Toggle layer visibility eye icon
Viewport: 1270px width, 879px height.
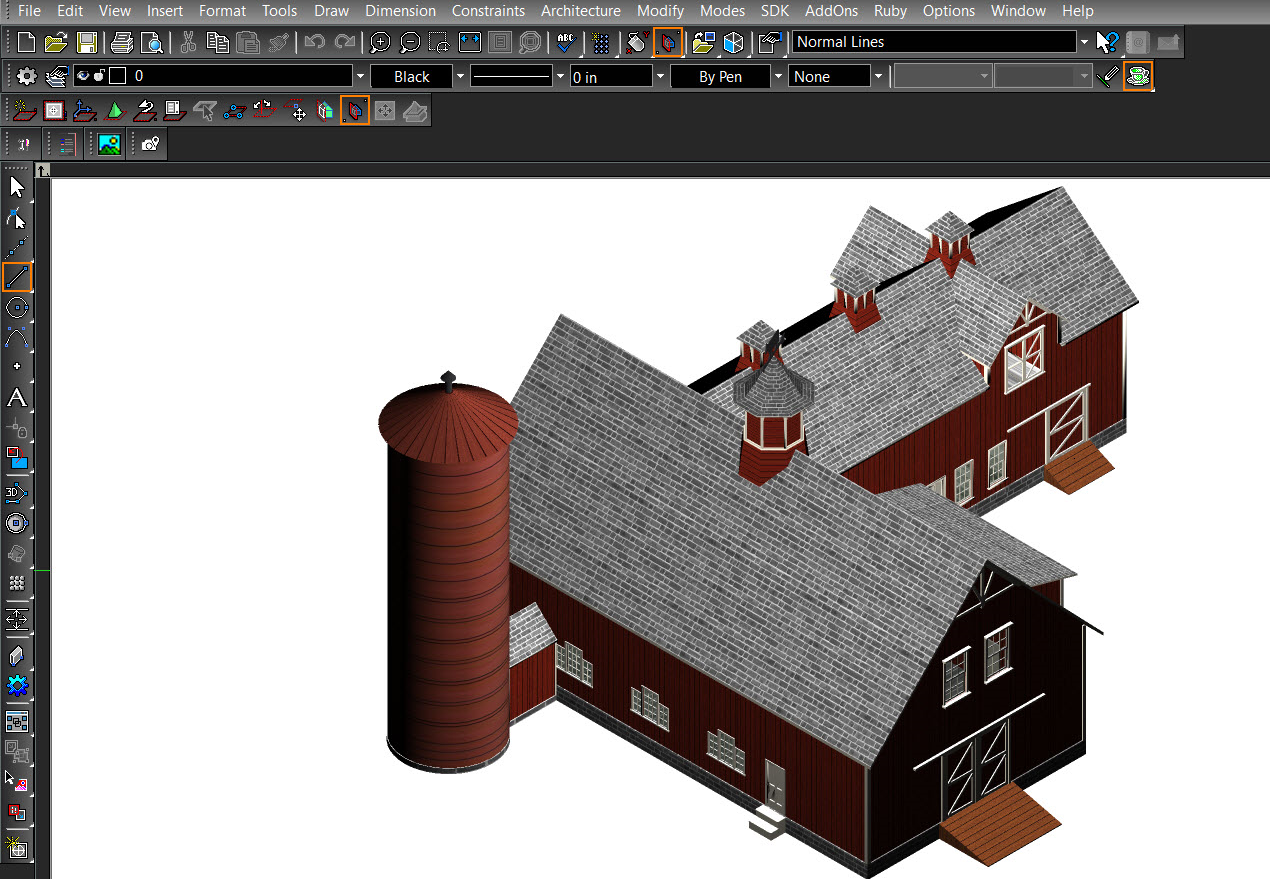coord(83,76)
